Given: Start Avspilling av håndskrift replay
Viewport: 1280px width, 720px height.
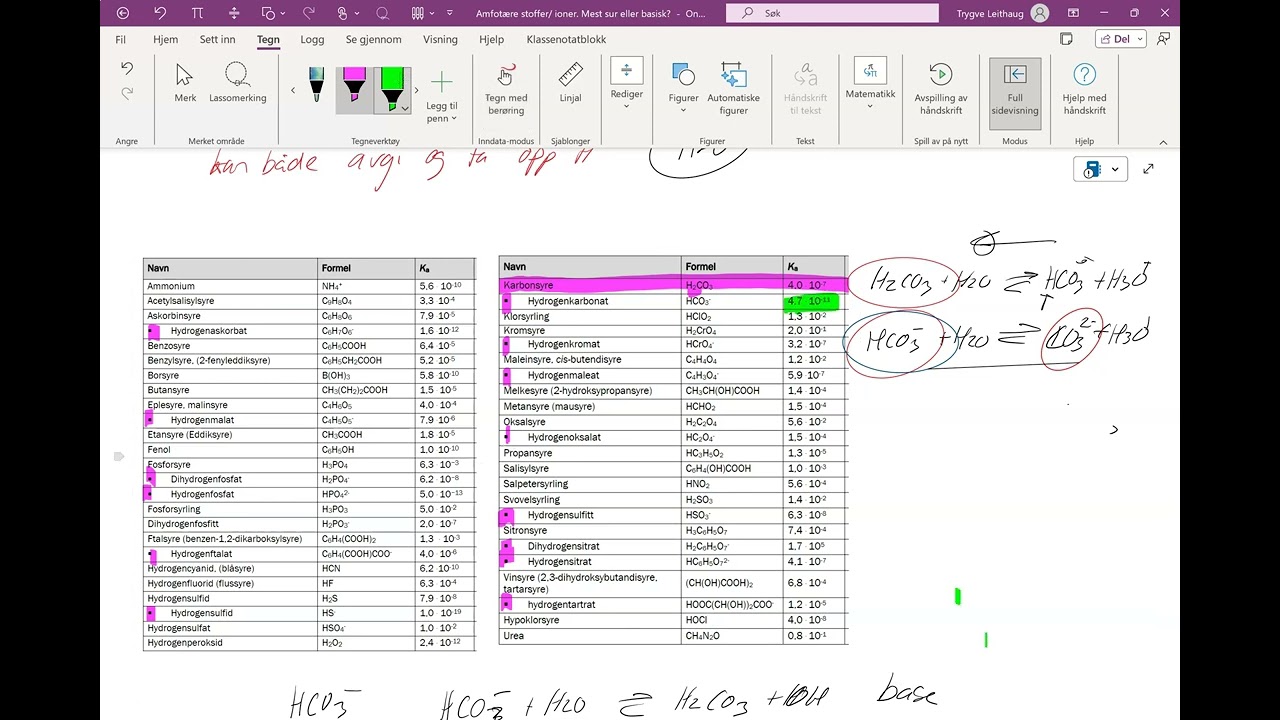Looking at the screenshot, I should (x=941, y=89).
